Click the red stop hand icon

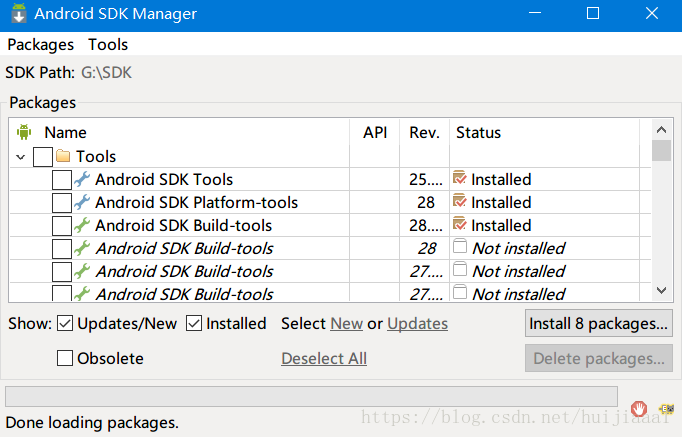[x=639, y=409]
